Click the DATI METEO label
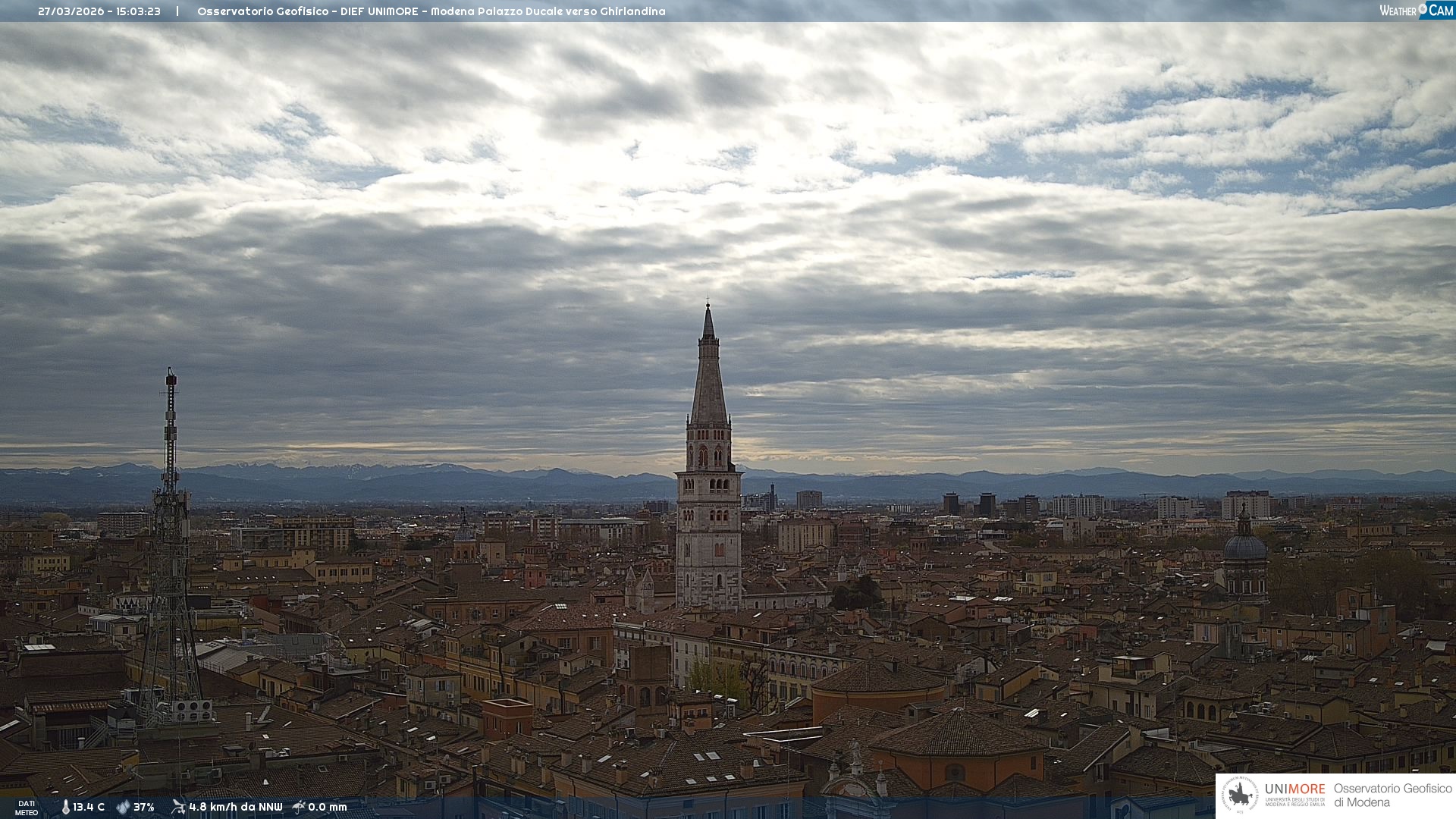Screen dimensions: 1456x819 tap(27, 808)
